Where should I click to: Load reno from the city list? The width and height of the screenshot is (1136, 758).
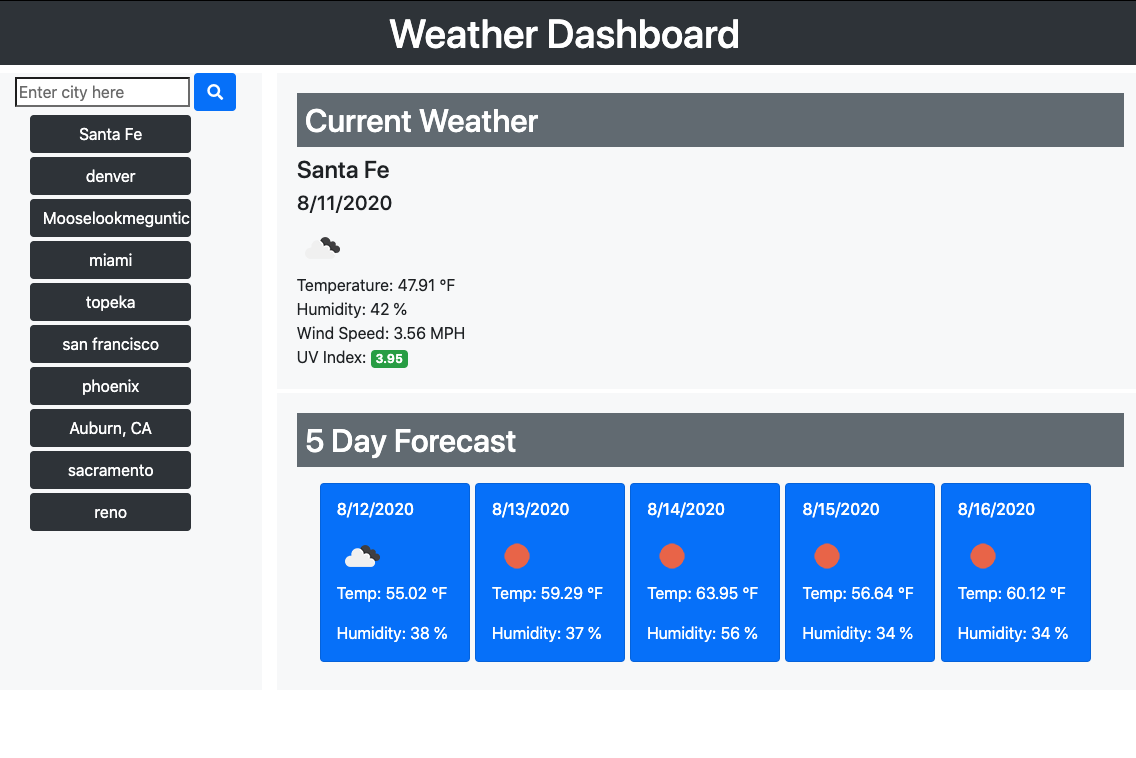[x=110, y=512]
